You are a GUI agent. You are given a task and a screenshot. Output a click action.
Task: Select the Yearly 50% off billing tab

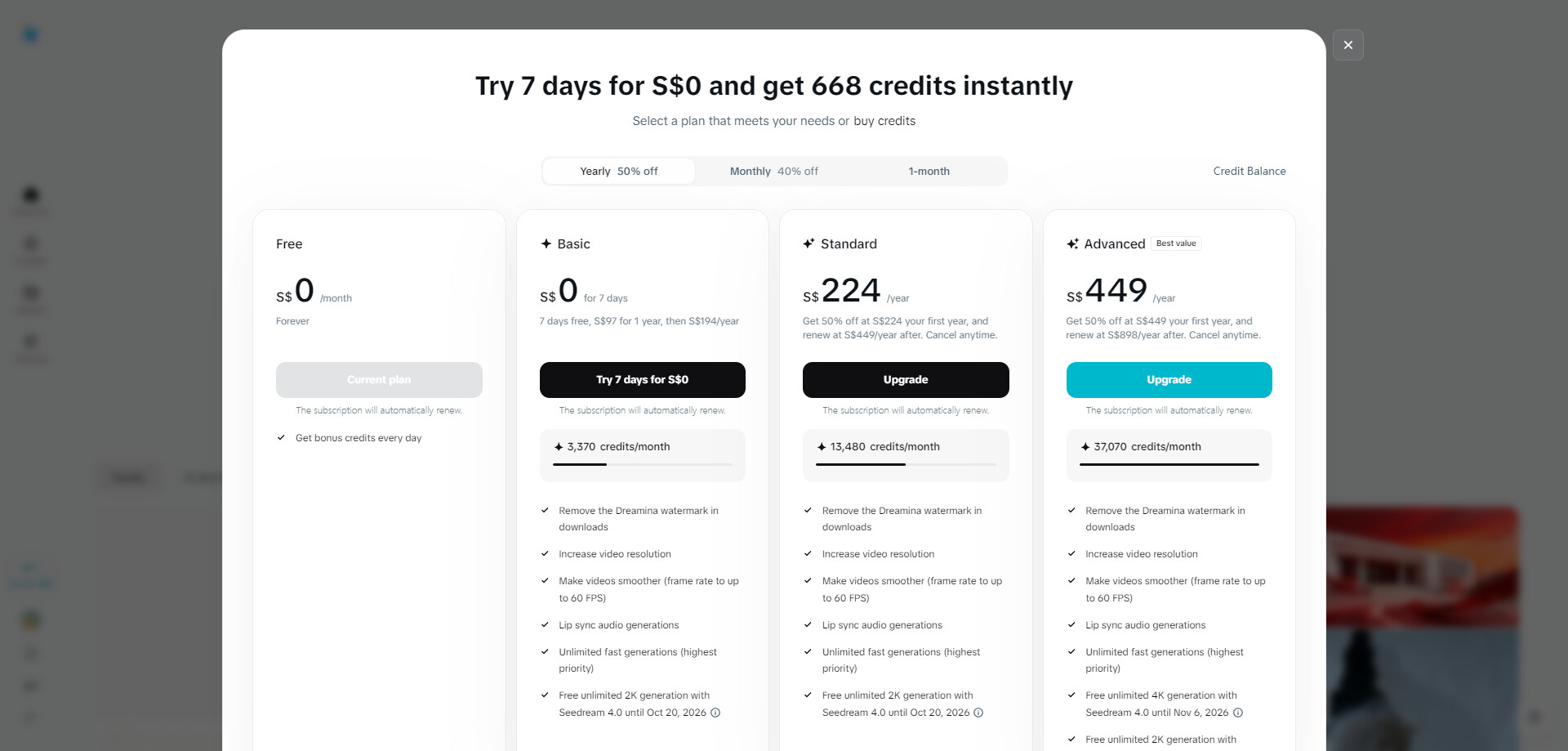click(x=619, y=171)
